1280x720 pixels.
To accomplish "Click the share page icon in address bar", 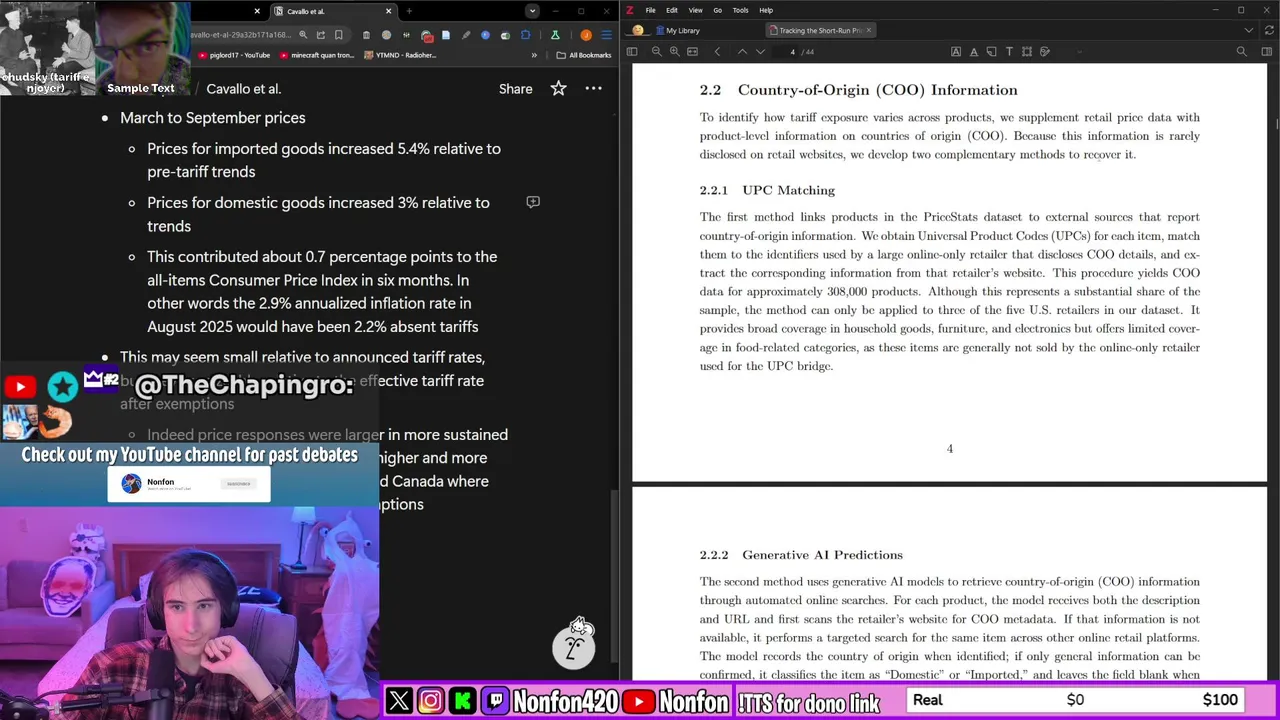I will pos(320,35).
